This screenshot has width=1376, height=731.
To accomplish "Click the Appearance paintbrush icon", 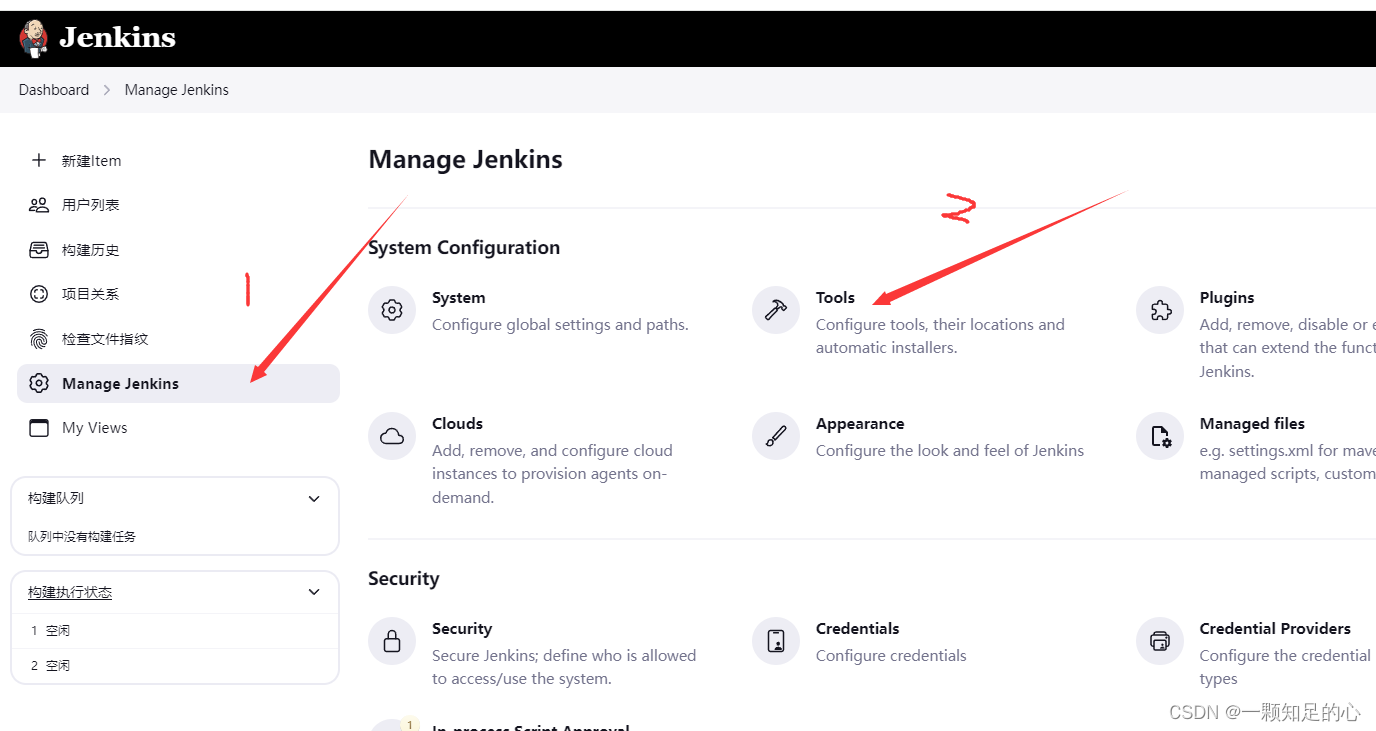I will point(776,436).
